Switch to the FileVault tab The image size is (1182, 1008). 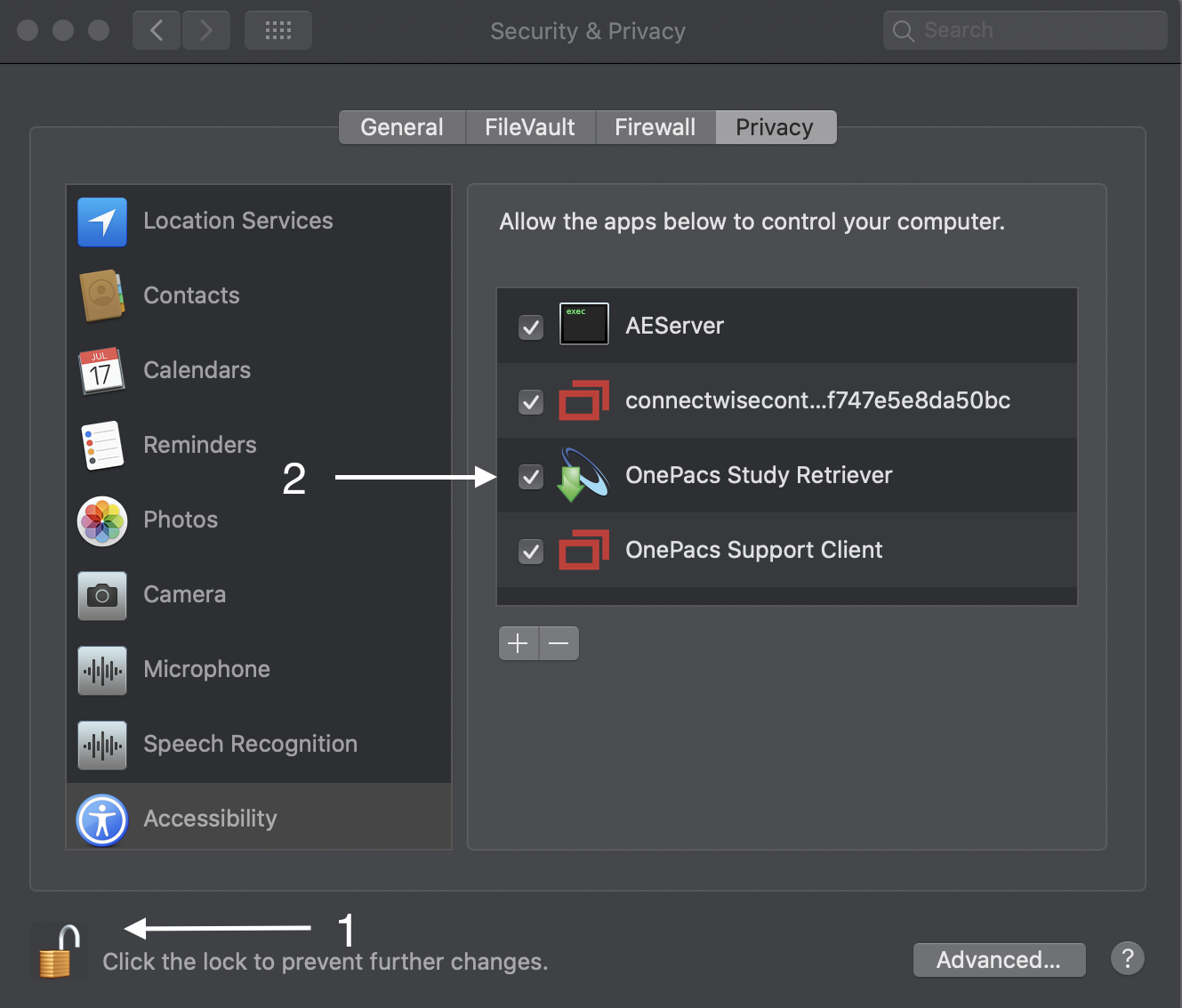530,127
